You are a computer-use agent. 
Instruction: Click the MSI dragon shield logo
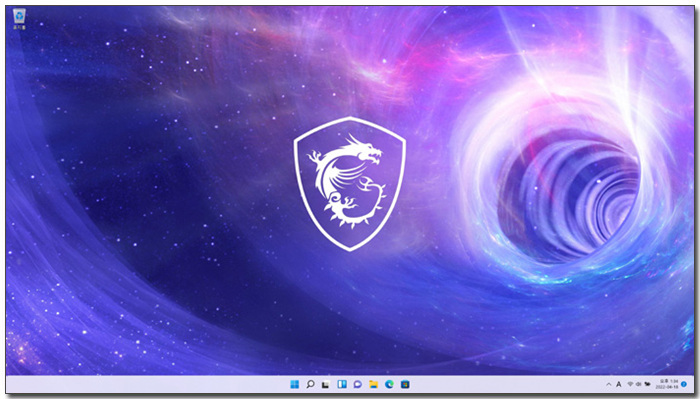[350, 183]
